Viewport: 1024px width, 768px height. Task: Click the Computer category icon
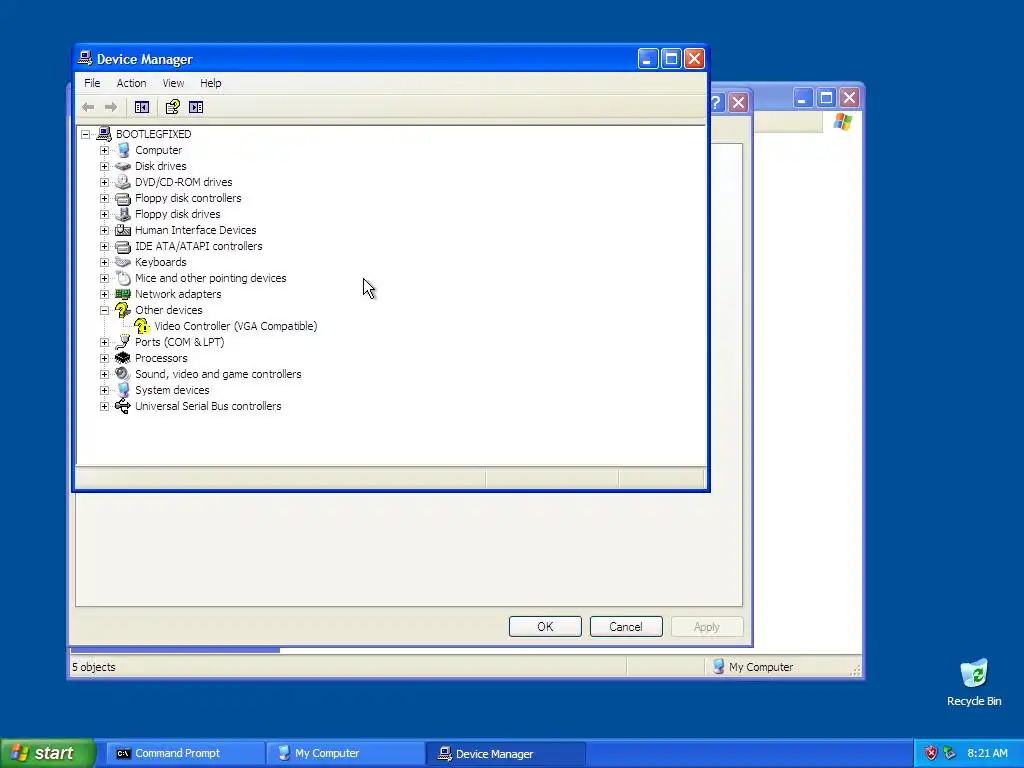coord(123,150)
